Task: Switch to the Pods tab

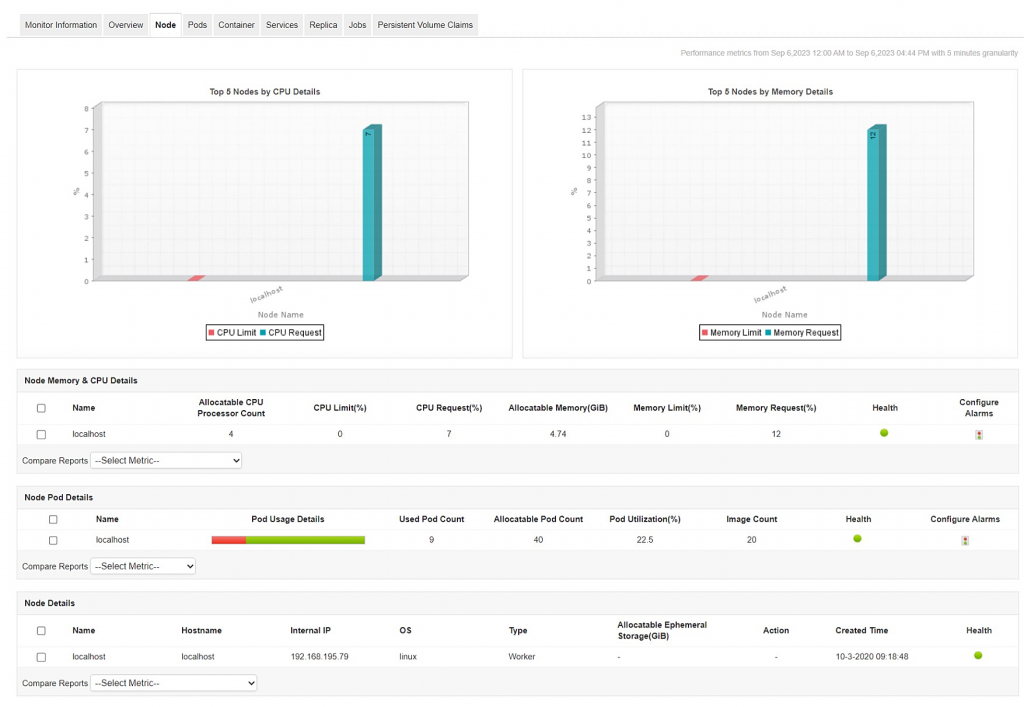Action: pyautogui.click(x=198, y=25)
